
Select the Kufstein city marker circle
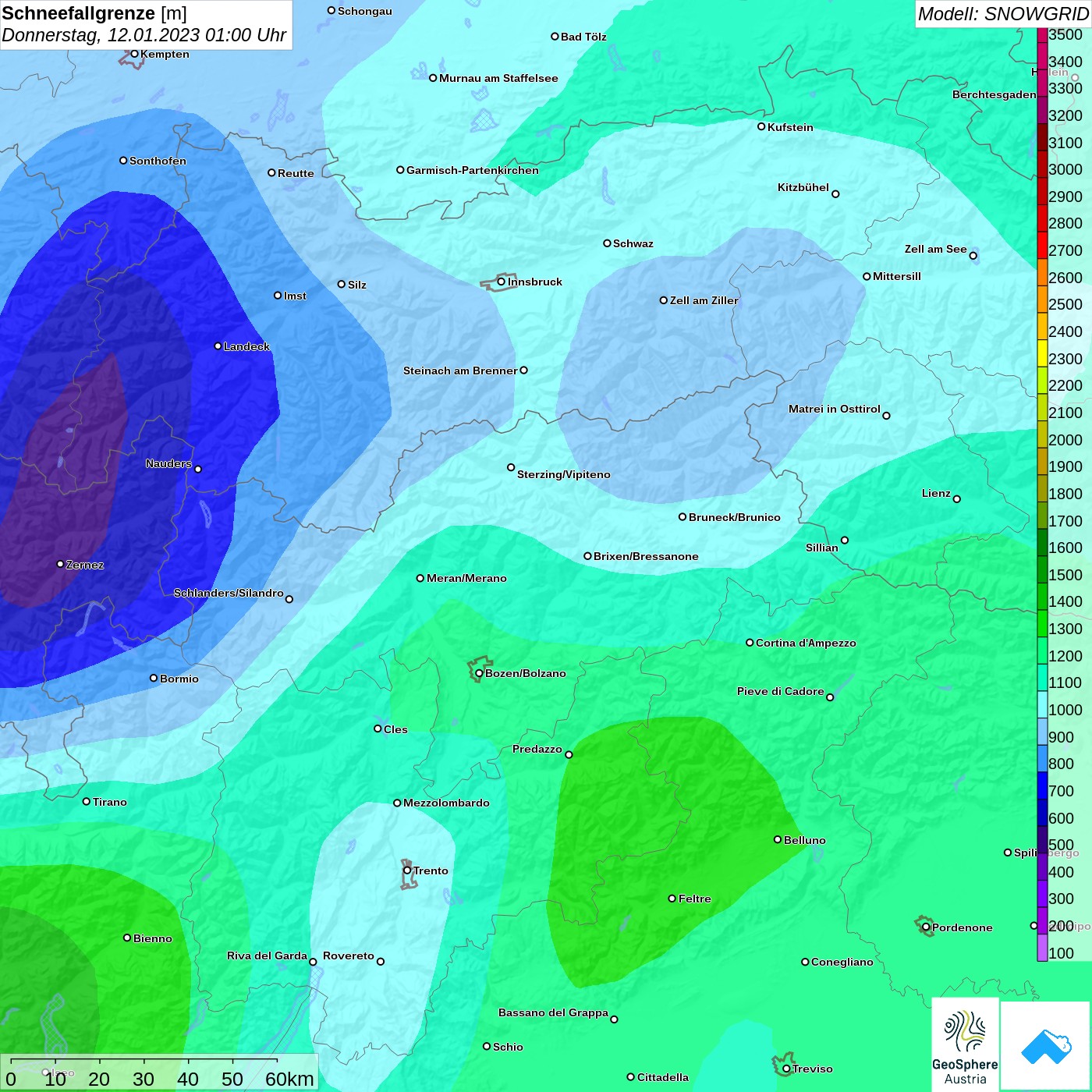tap(761, 126)
